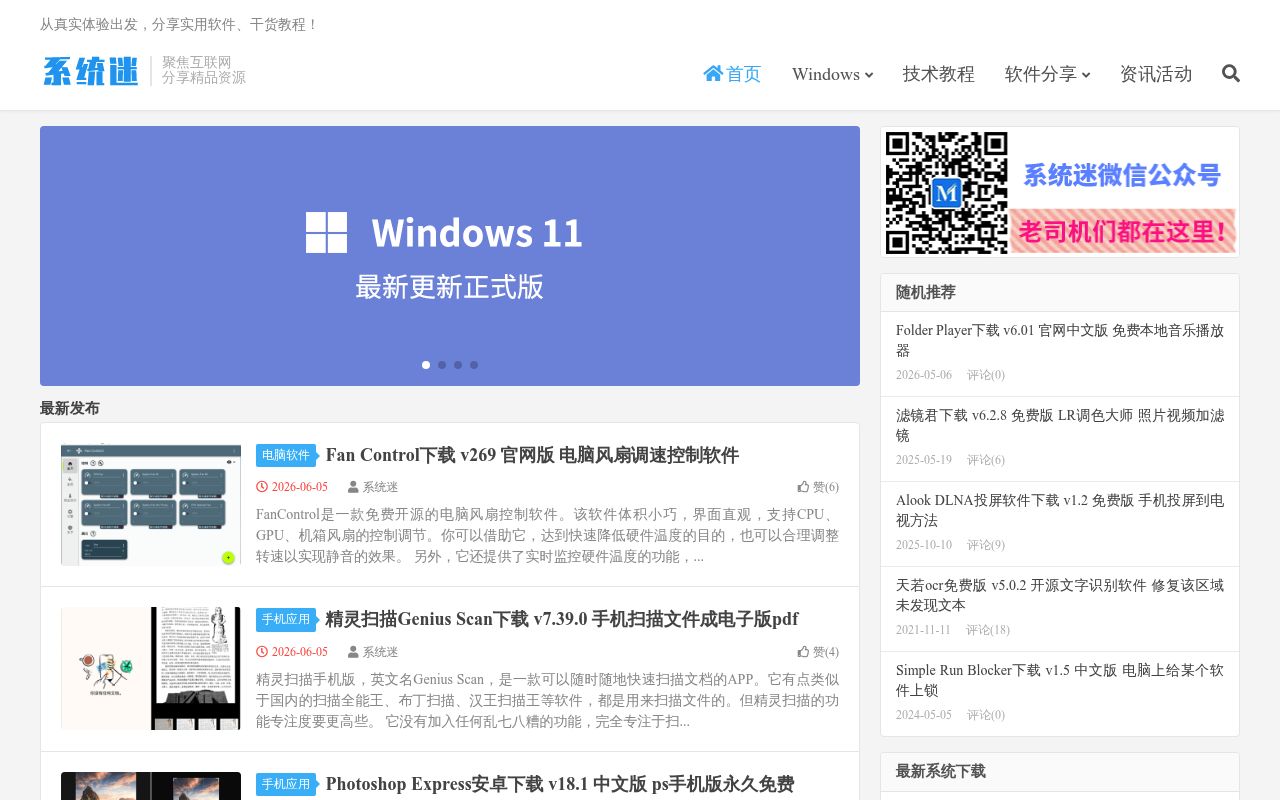This screenshot has height=800, width=1280.
Task: Click the 最新系统下载 section heading
Action: (941, 771)
